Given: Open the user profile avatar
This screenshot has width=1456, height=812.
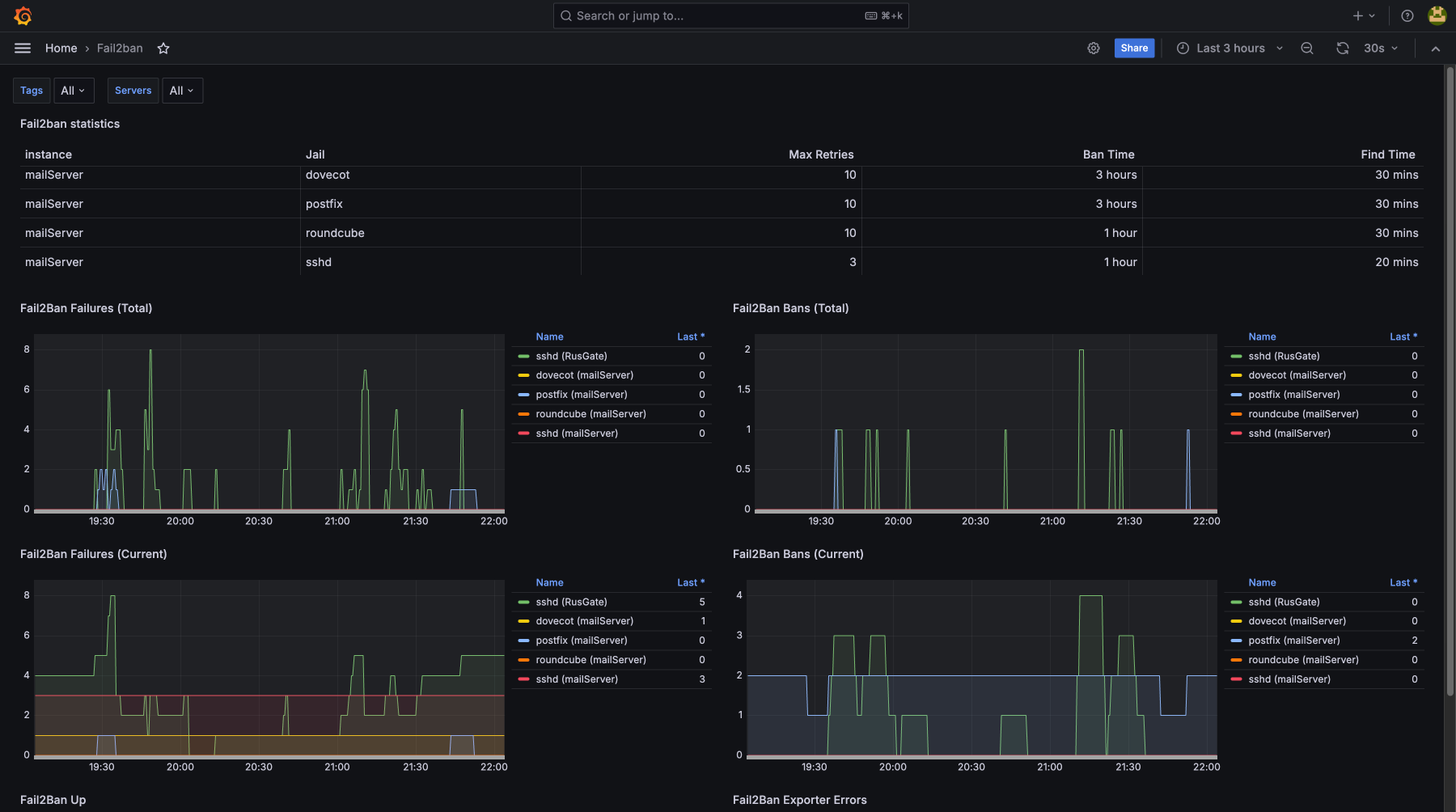Looking at the screenshot, I should (x=1437, y=15).
